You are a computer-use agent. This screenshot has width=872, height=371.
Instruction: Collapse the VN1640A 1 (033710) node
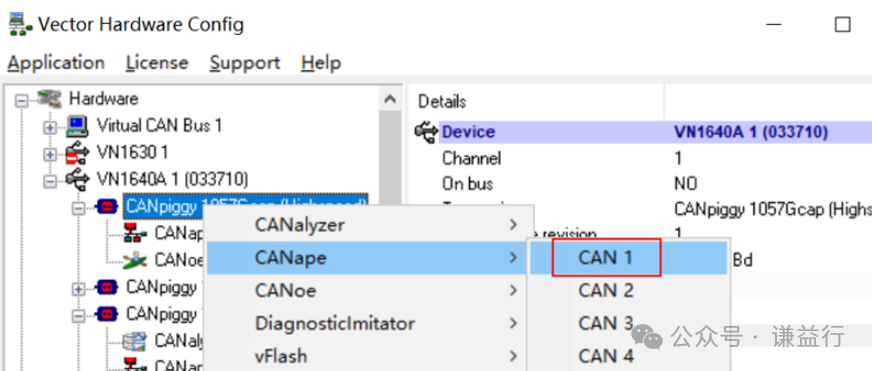point(50,181)
